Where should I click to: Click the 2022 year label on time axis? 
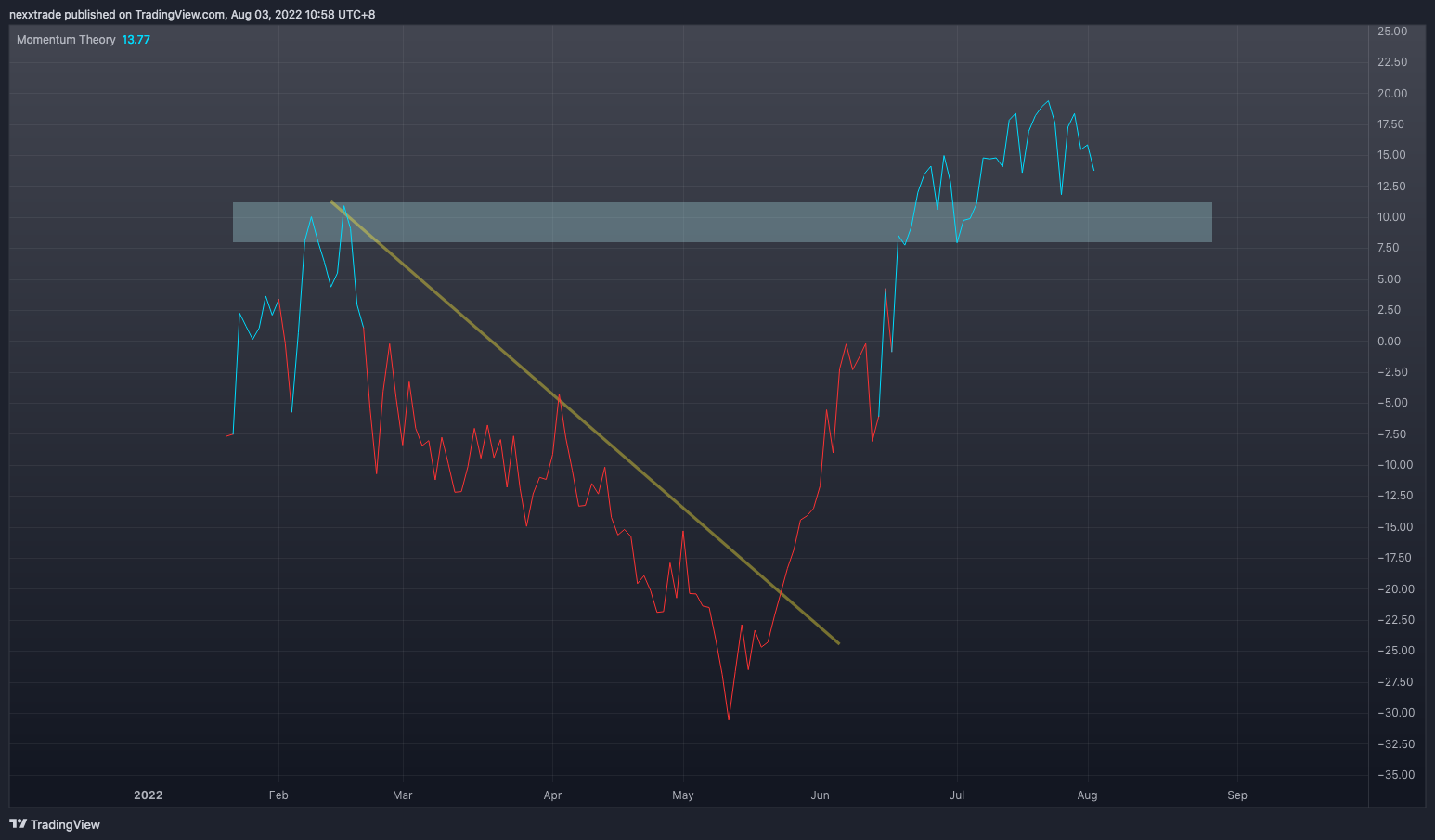(x=149, y=795)
